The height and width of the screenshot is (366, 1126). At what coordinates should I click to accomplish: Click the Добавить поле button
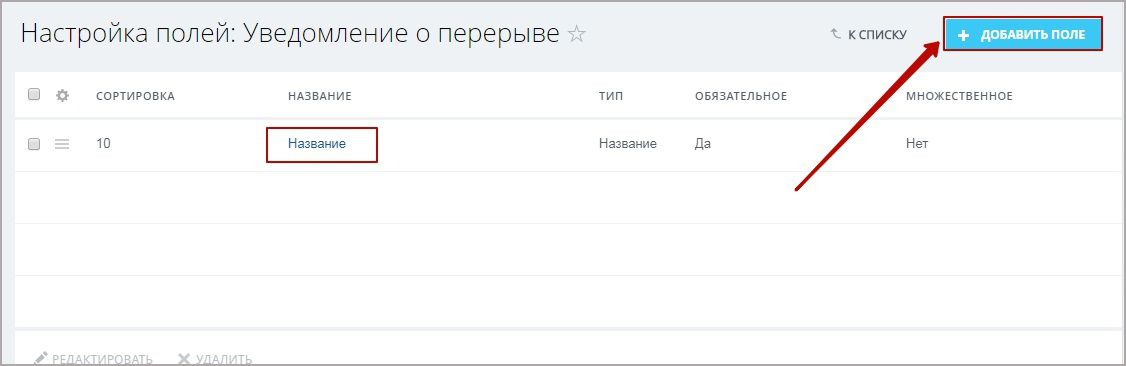(x=1023, y=34)
